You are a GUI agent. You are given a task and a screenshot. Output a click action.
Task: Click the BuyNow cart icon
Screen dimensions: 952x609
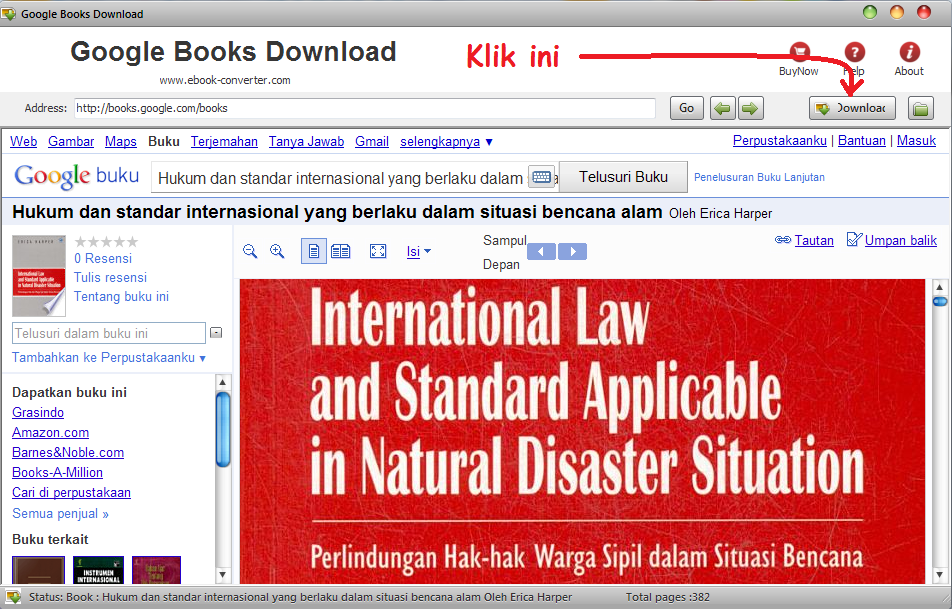tap(800, 52)
